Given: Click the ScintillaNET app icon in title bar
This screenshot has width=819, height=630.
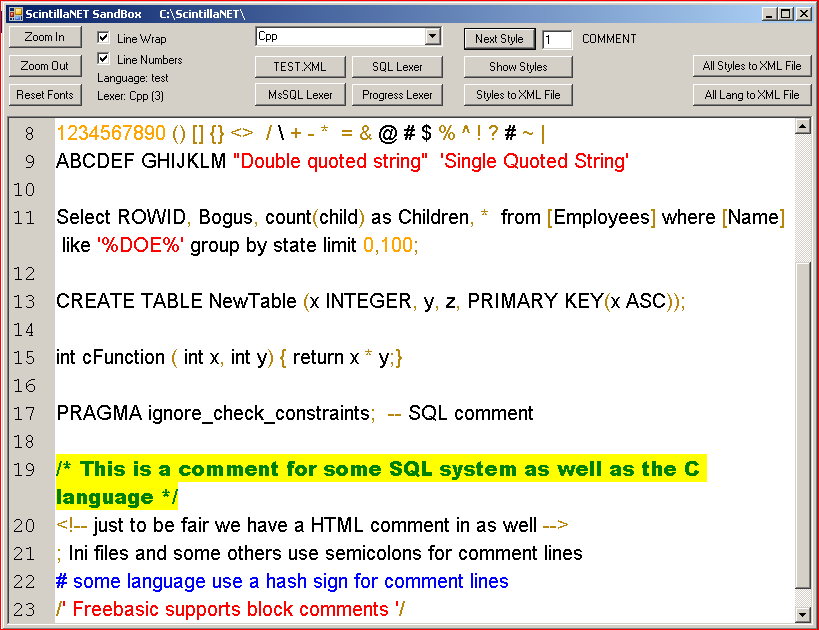Looking at the screenshot, I should click(x=16, y=14).
